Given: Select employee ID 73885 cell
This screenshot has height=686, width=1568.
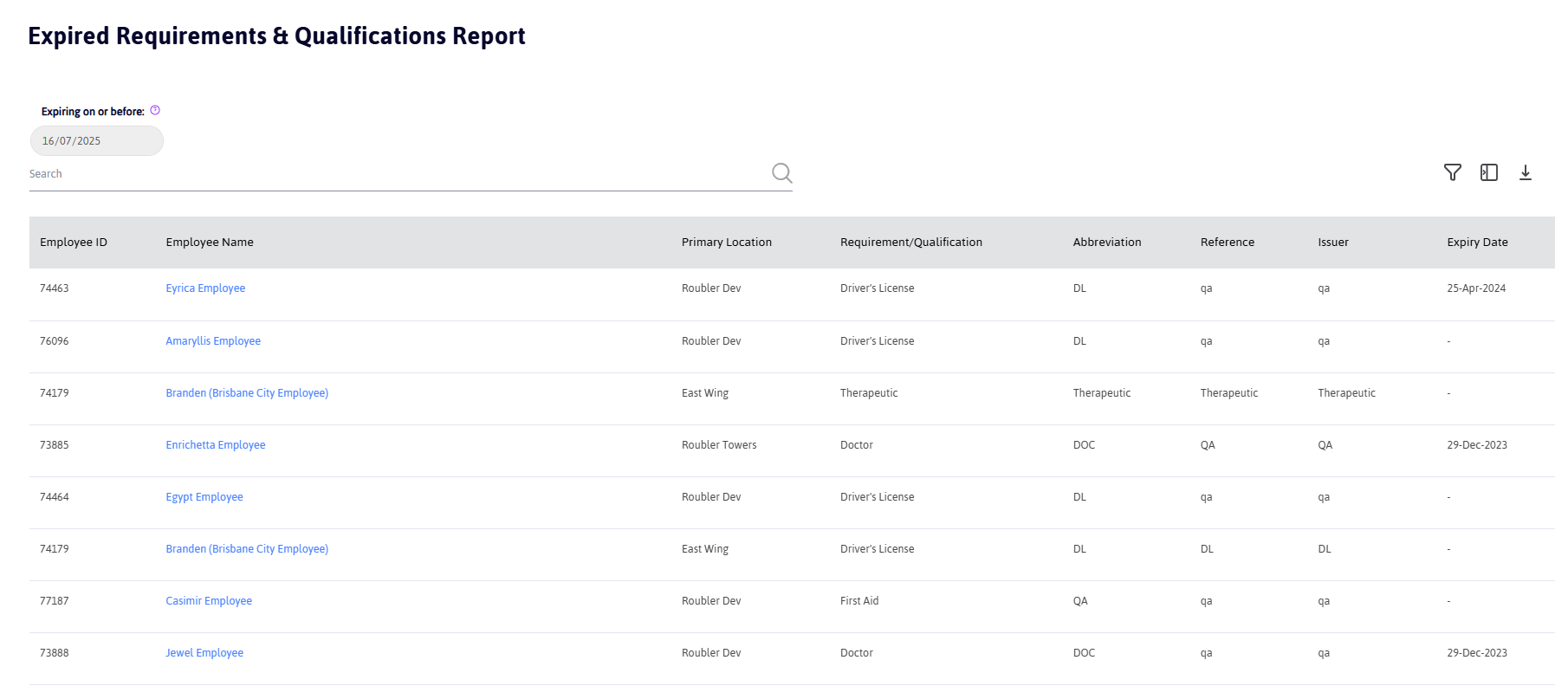Looking at the screenshot, I should [x=55, y=445].
